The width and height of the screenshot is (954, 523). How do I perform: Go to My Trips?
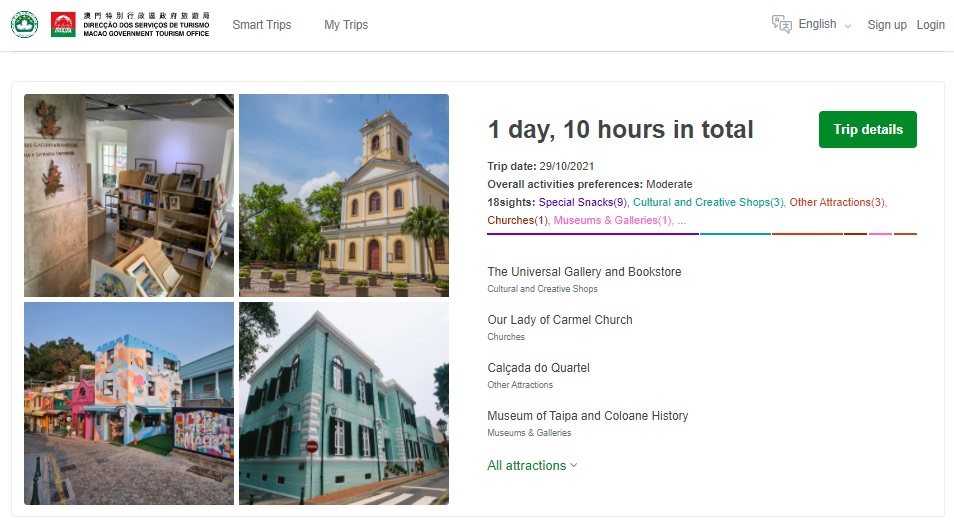346,25
